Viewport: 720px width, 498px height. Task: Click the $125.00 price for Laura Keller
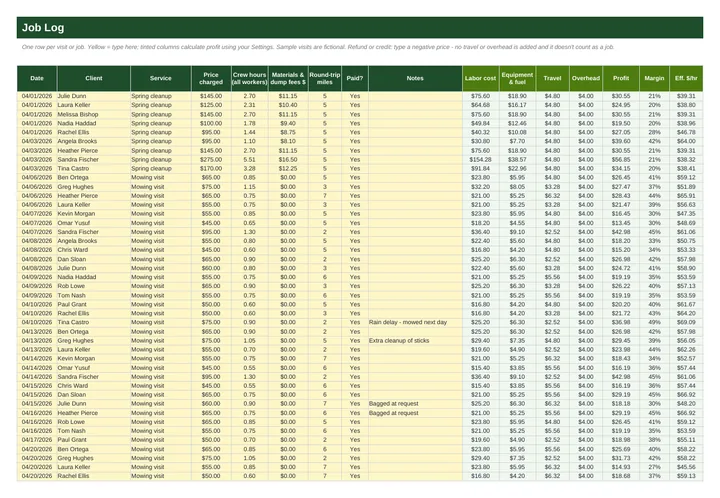[211, 105]
